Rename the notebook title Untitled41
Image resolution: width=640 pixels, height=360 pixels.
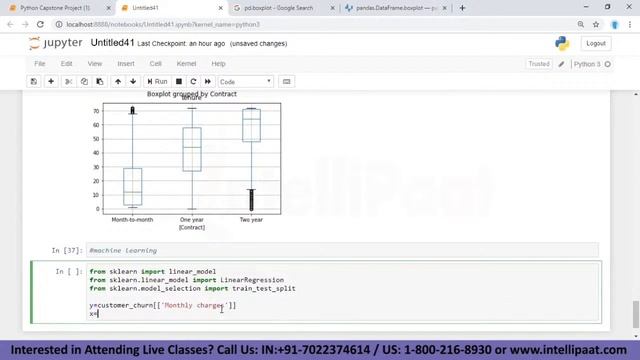(112, 43)
